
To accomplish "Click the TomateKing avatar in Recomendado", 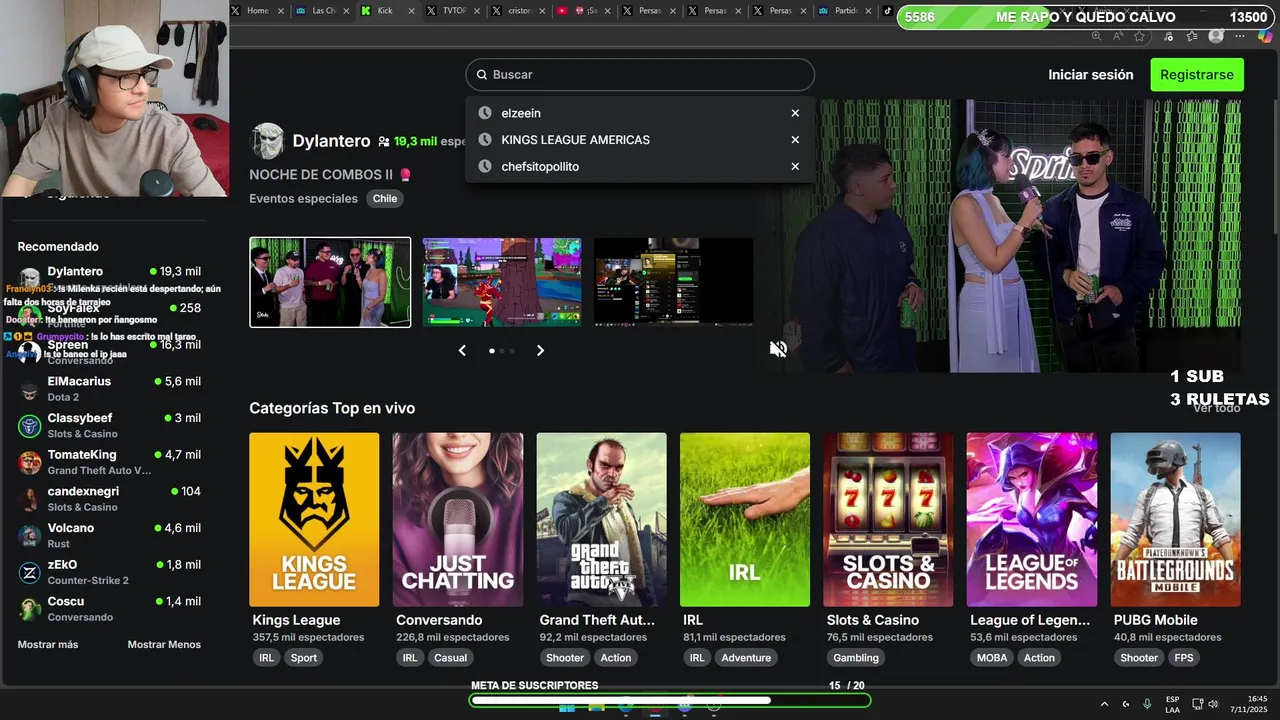I will (x=29, y=462).
